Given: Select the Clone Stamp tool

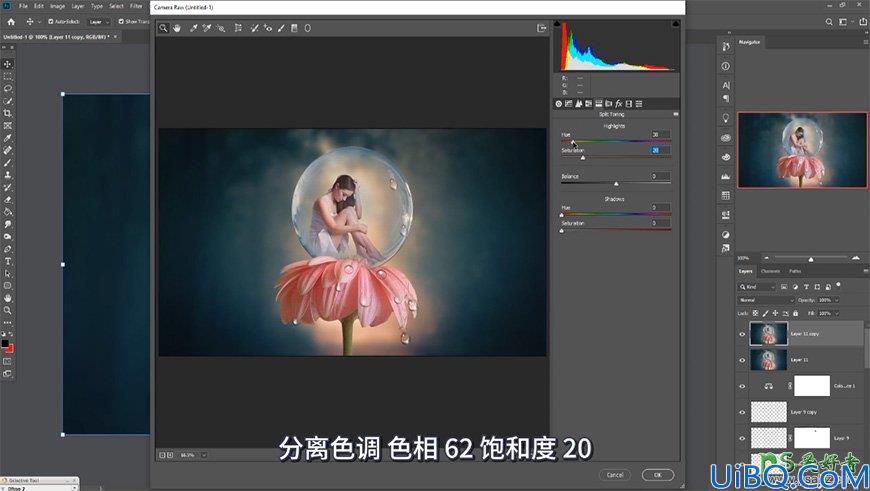Looking at the screenshot, I should coord(8,175).
